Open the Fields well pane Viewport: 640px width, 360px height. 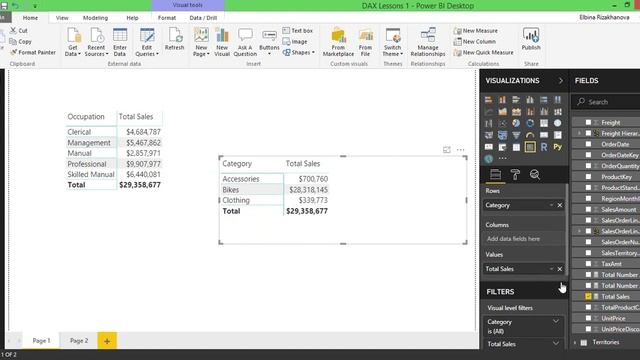pos(495,175)
